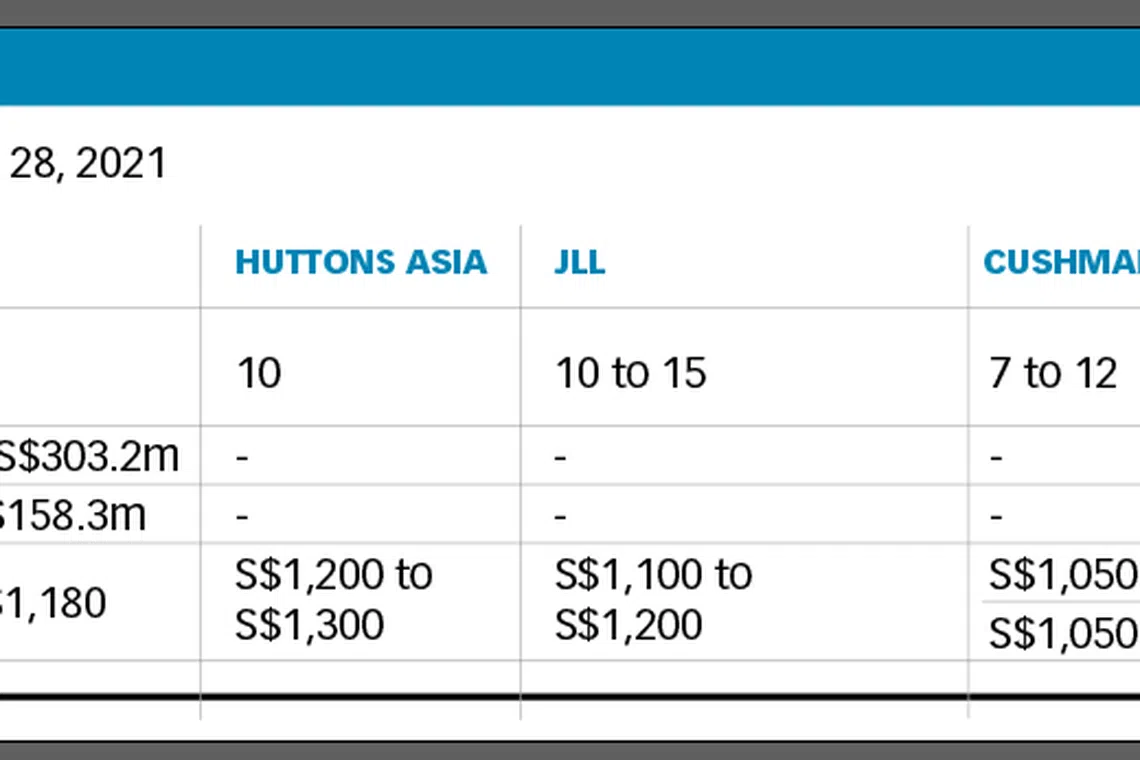The width and height of the screenshot is (1140, 760).
Task: Click JLL dash in the S$303.2m row
Action: pos(561,457)
